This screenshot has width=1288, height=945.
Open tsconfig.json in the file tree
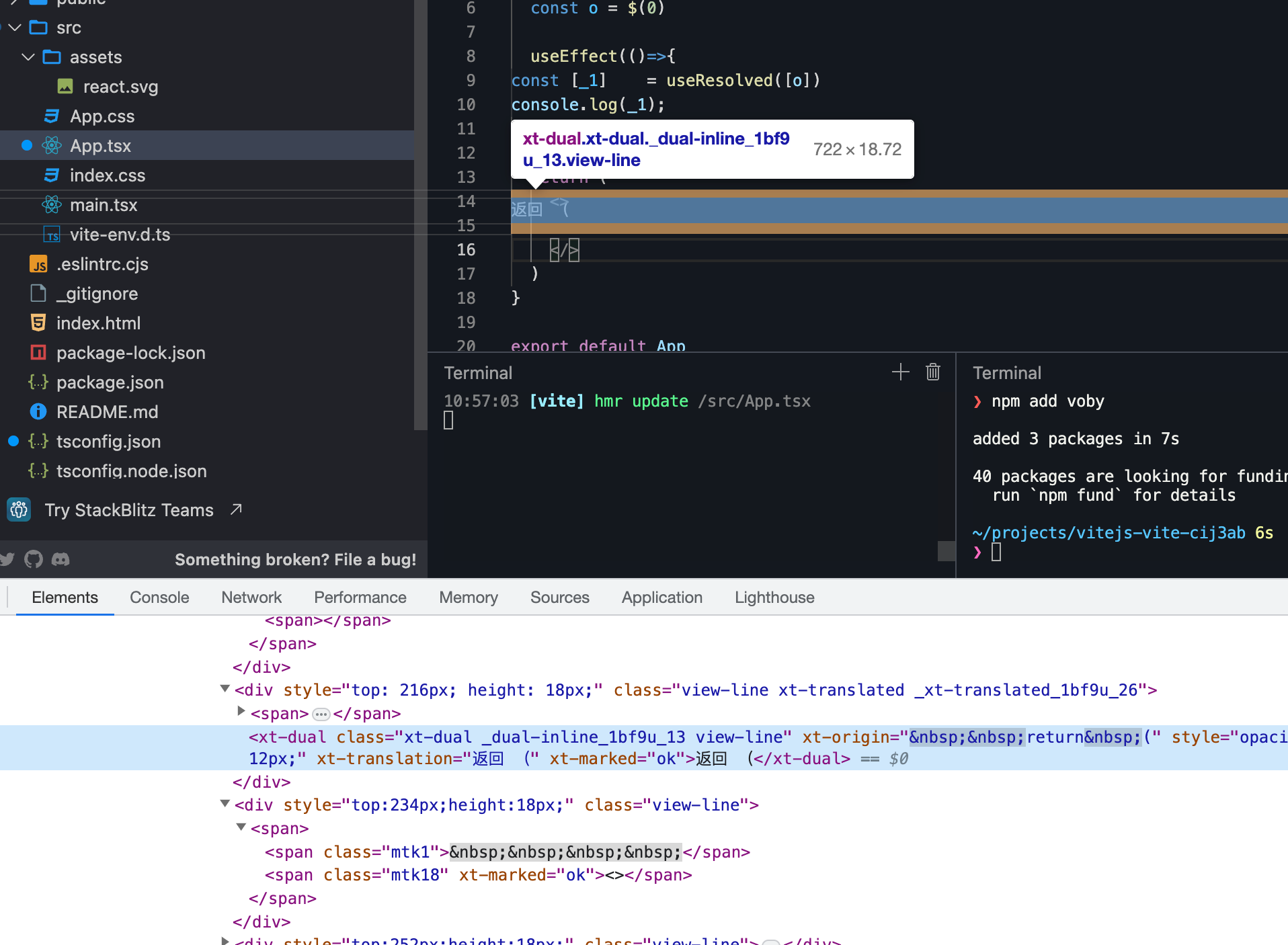(x=109, y=442)
